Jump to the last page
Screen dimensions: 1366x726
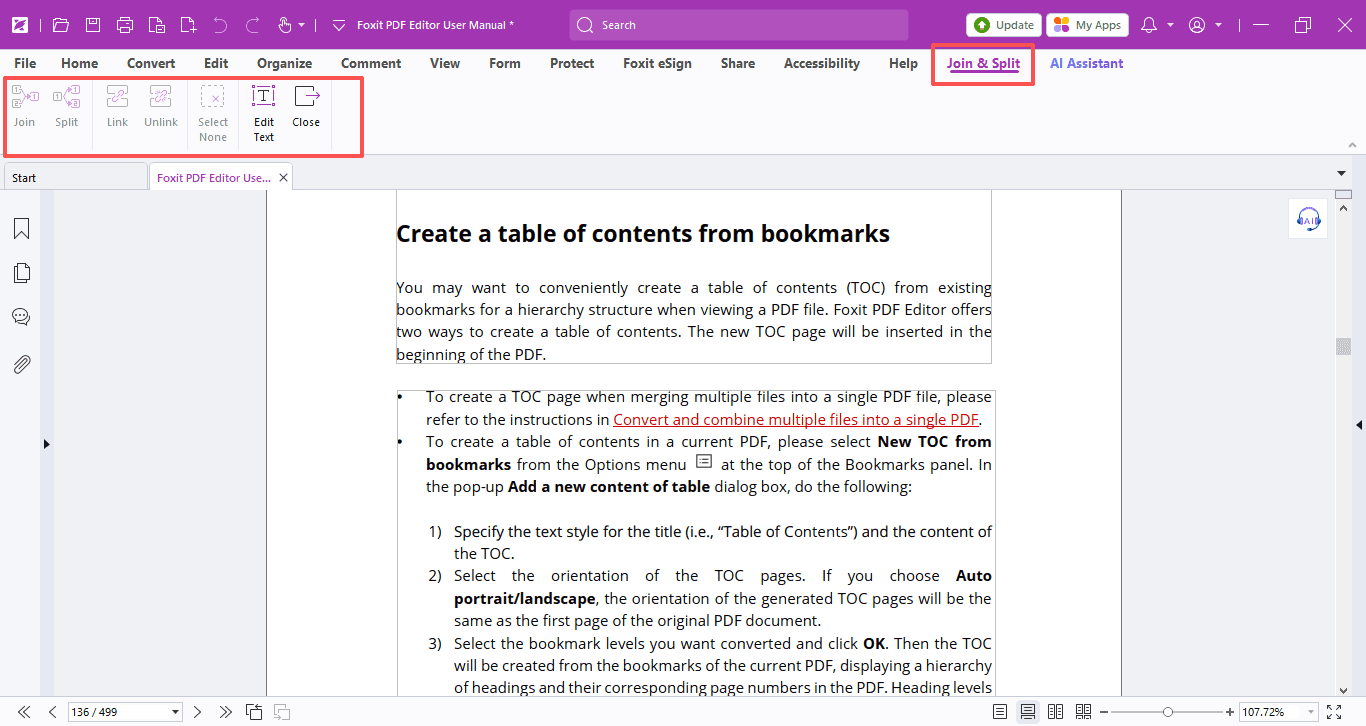pos(225,712)
